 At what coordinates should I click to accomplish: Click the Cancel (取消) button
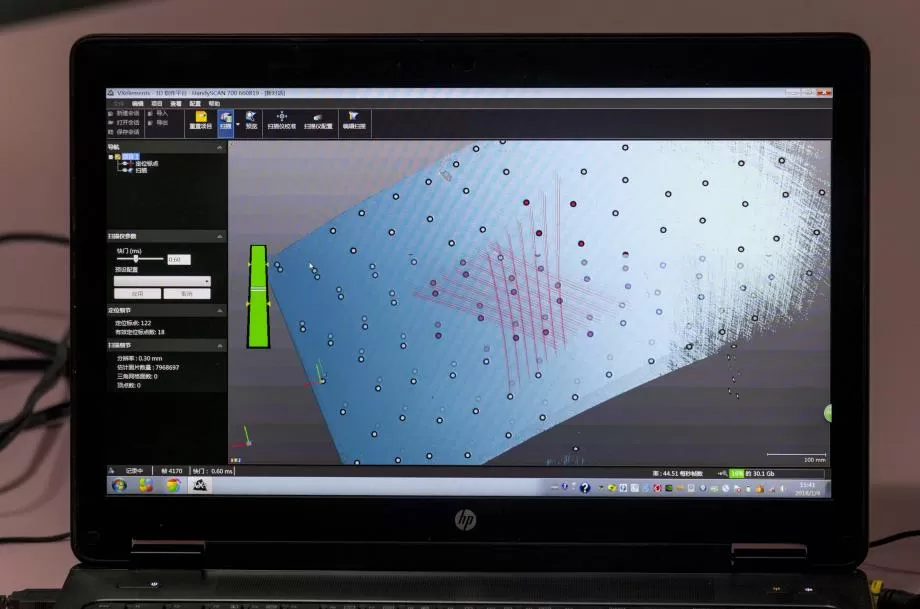coord(187,294)
